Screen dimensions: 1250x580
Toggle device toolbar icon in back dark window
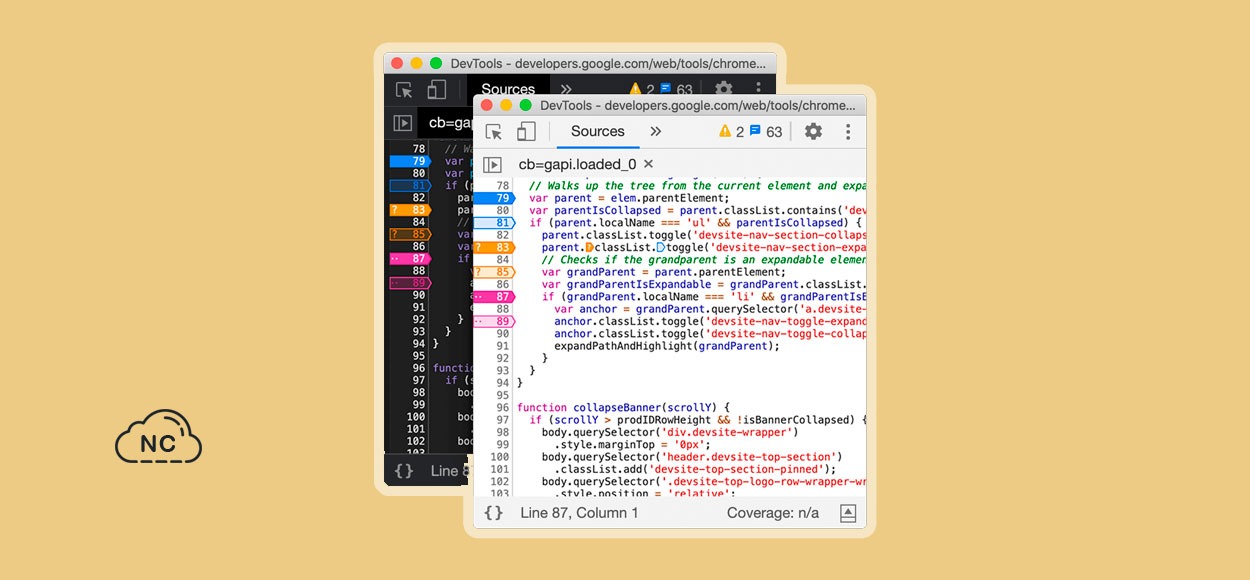pos(436,90)
